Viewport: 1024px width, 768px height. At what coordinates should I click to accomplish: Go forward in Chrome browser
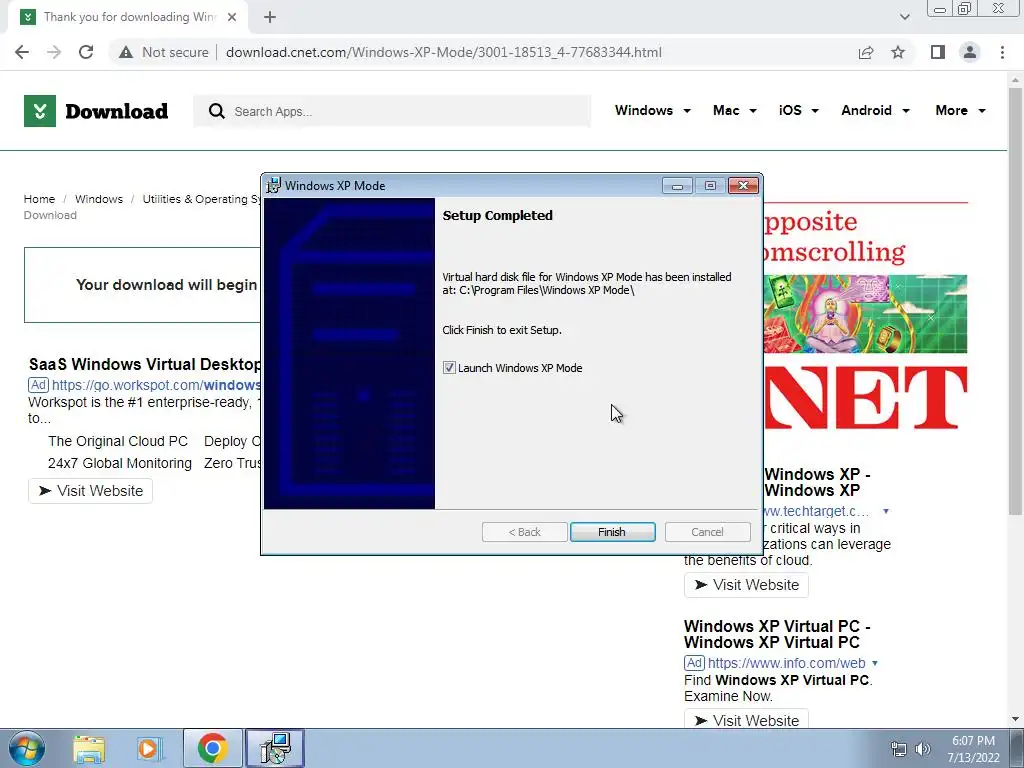pyautogui.click(x=54, y=52)
